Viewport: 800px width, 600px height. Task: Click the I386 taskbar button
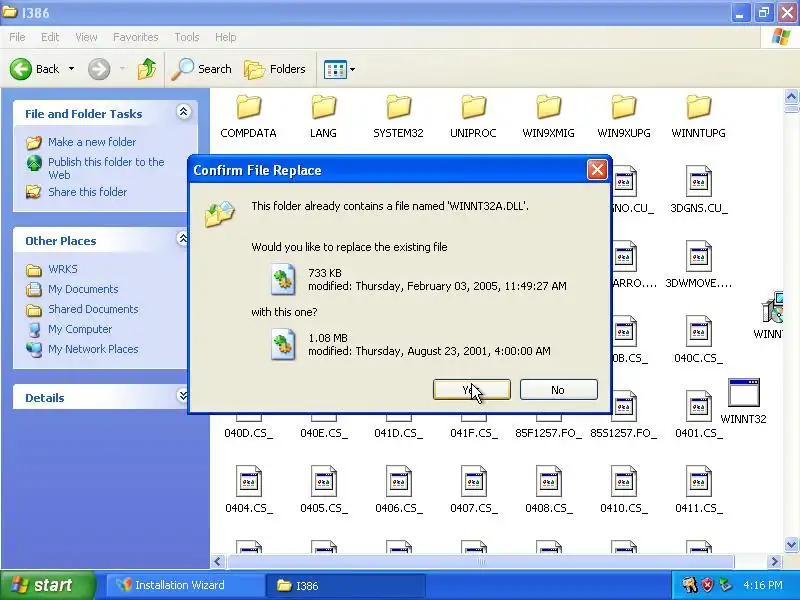pyautogui.click(x=346, y=585)
